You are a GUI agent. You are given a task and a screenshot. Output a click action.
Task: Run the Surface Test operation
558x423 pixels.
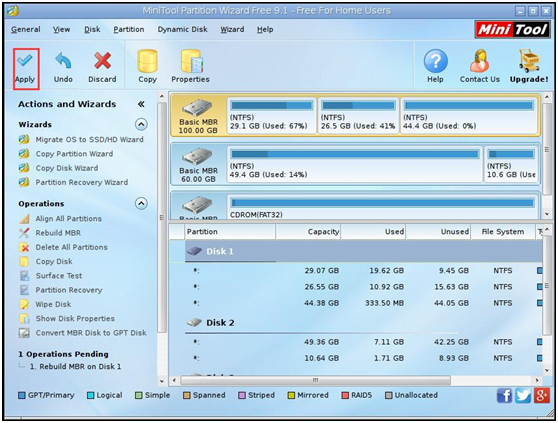51,275
